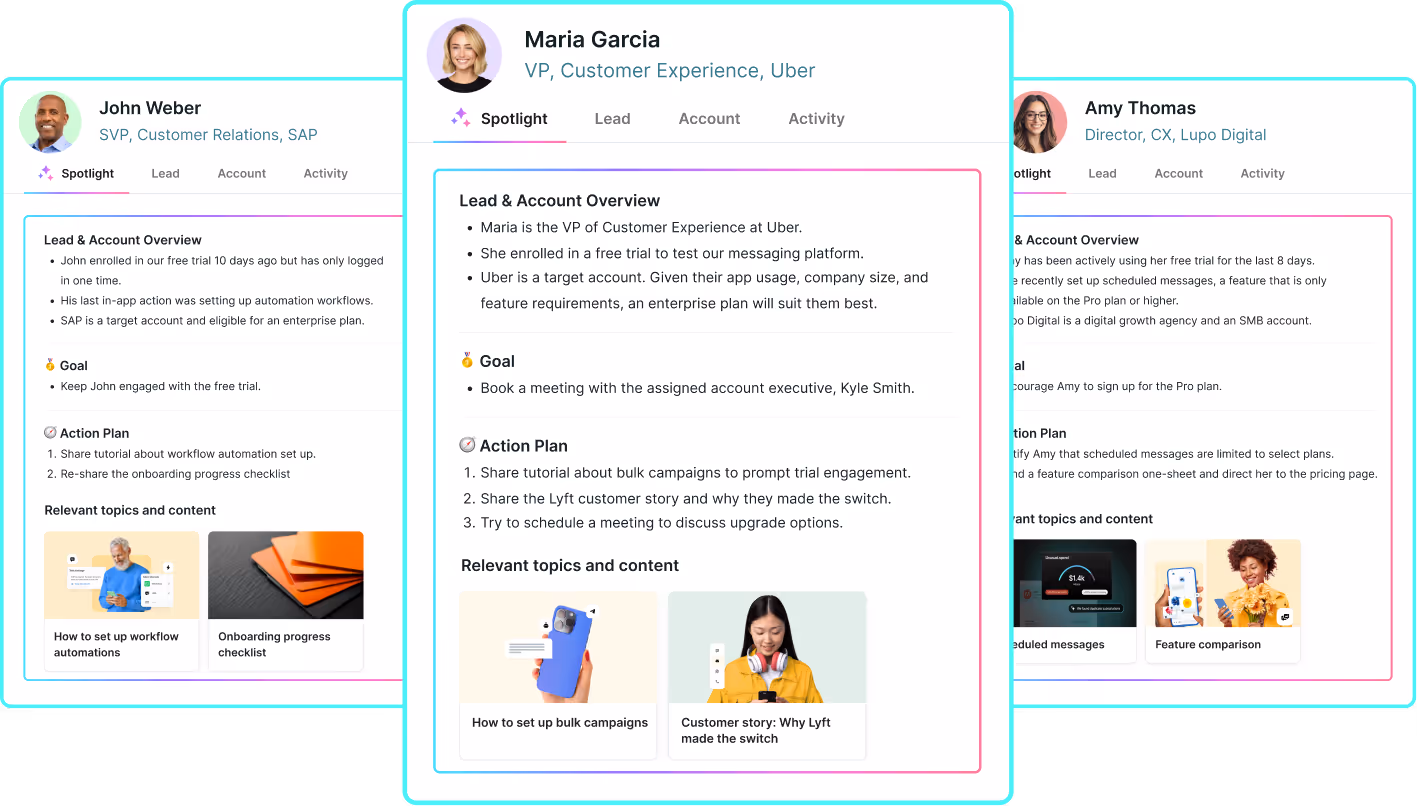Click the sparkle icon on John Weber's Spotlight tab
This screenshot has height=806, width=1417.
coord(45,173)
